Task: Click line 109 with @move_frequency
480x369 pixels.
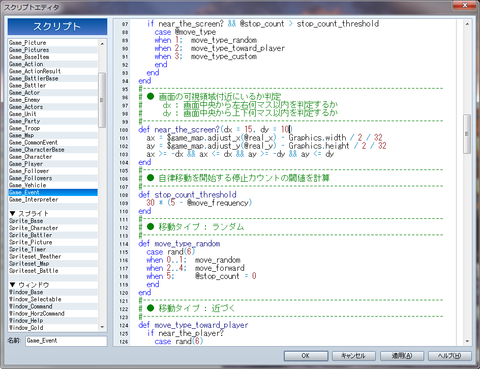Action: (x=199, y=203)
